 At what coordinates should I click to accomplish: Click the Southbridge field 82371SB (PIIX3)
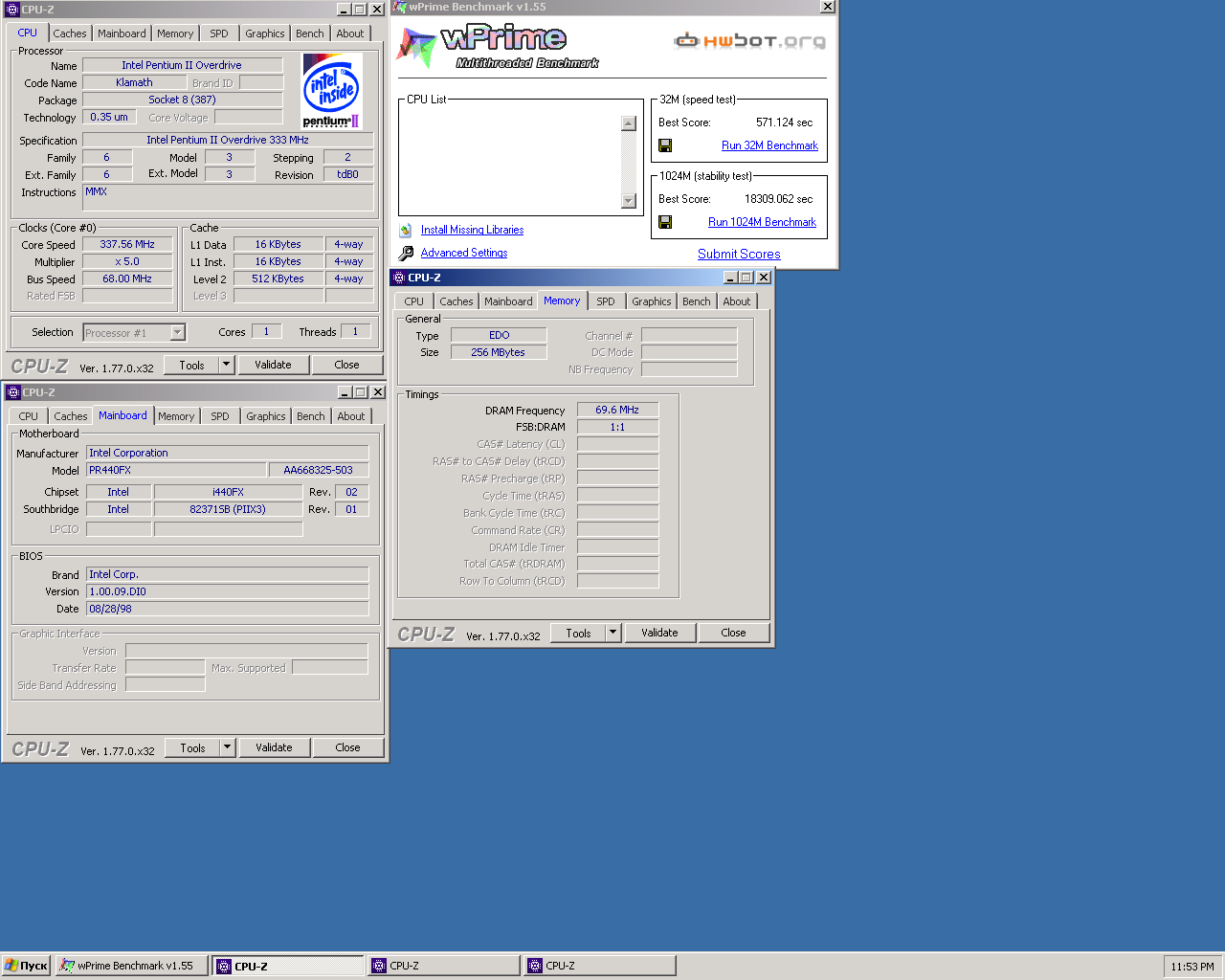(228, 509)
